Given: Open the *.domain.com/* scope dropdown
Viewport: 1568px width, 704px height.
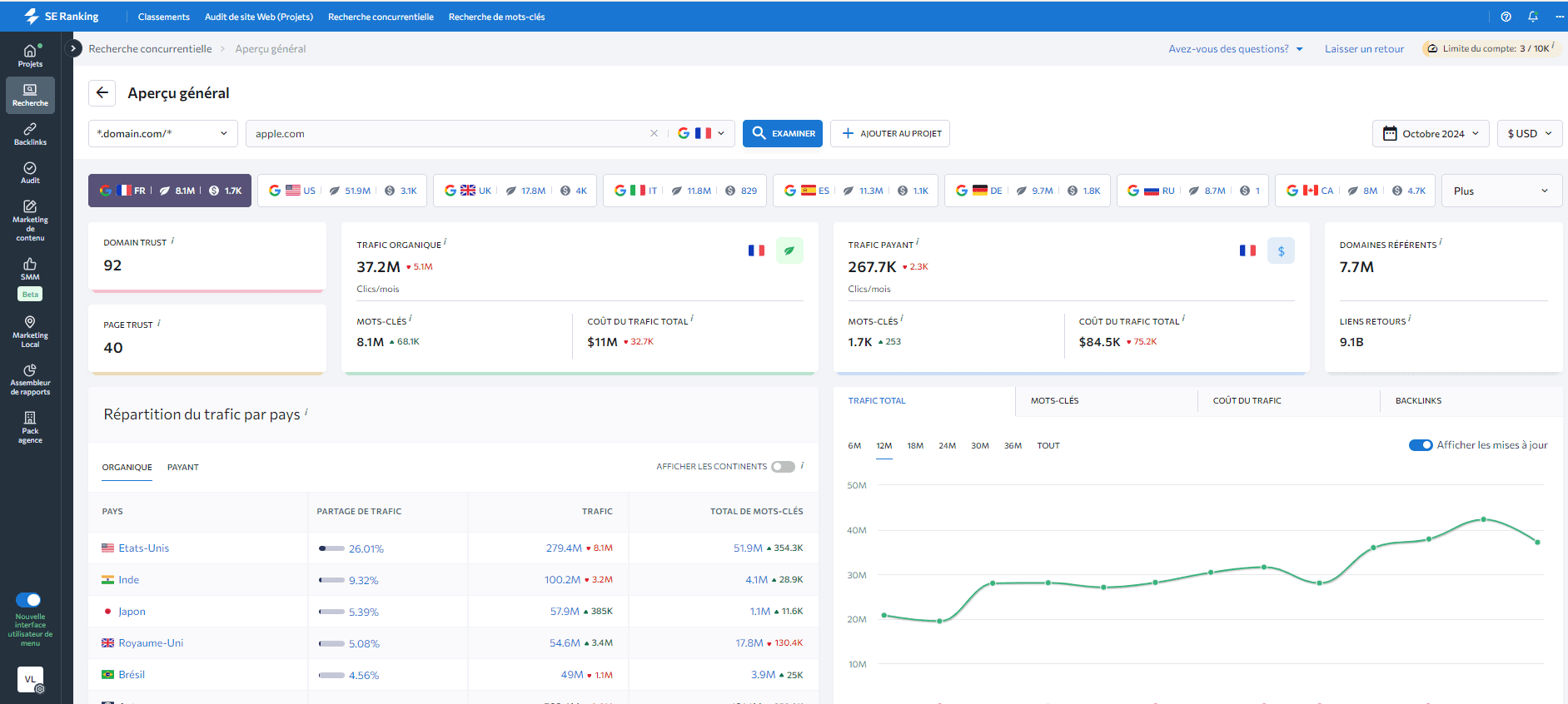Looking at the screenshot, I should [163, 133].
